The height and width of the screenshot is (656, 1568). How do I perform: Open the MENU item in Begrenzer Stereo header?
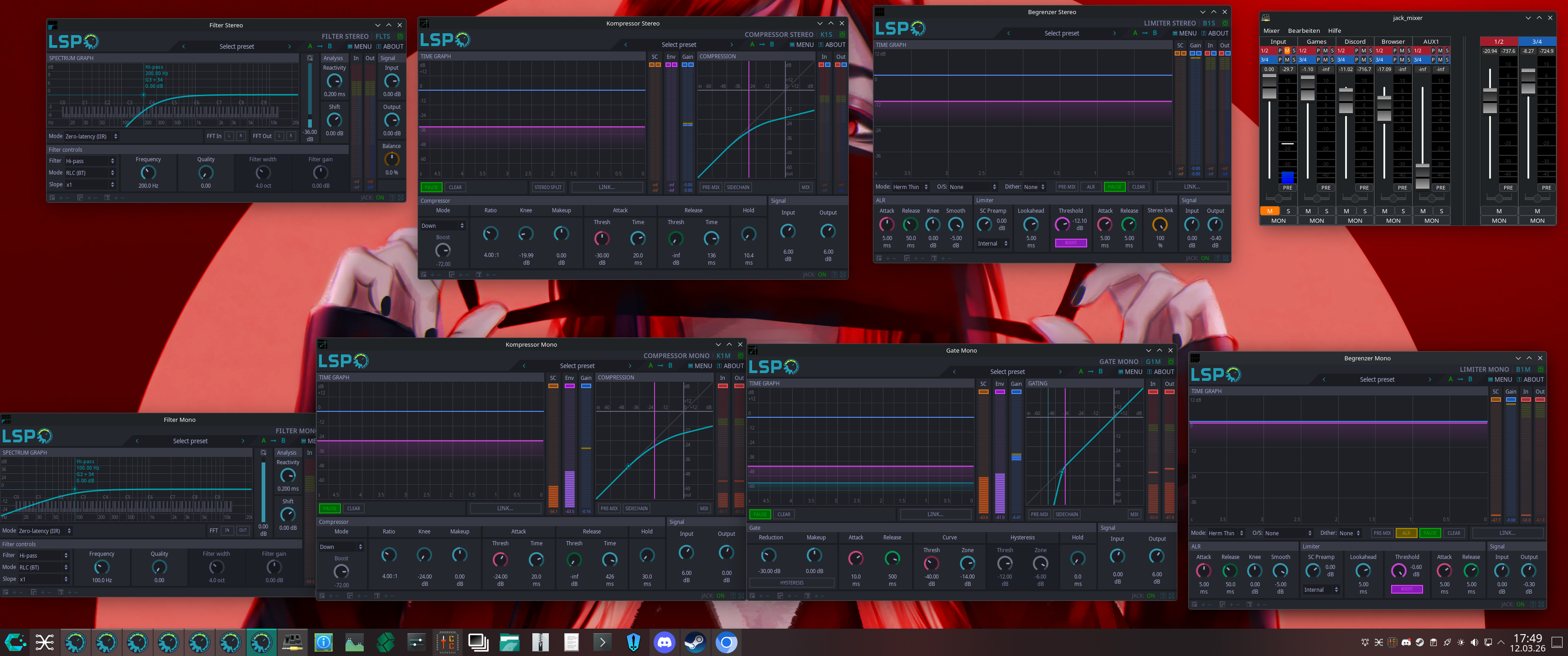click(1184, 33)
